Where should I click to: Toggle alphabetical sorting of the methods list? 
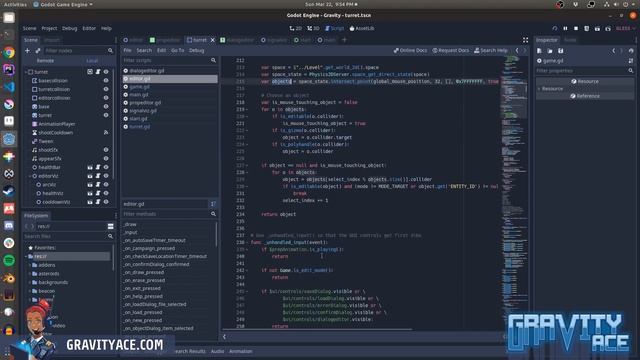(213, 204)
